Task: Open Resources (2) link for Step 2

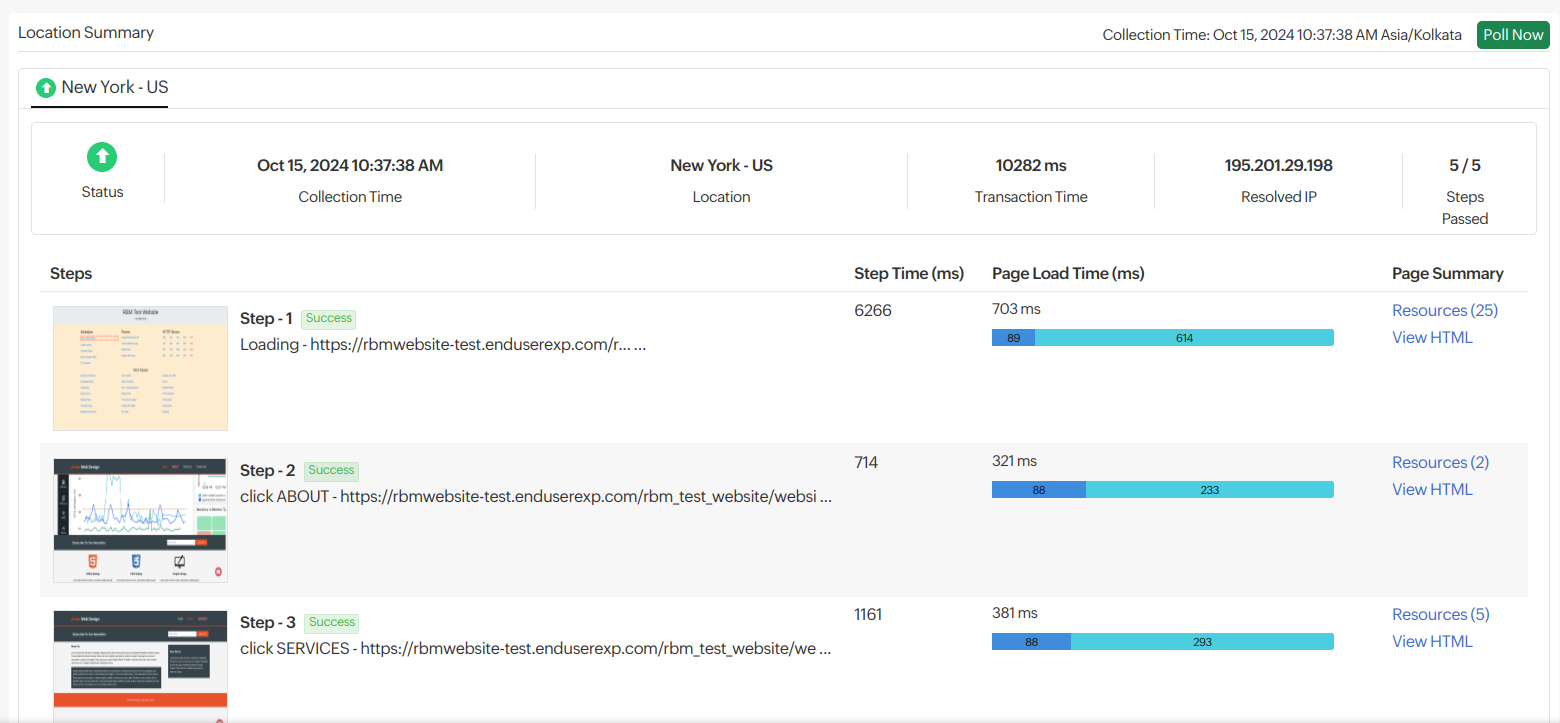Action: pos(1440,462)
